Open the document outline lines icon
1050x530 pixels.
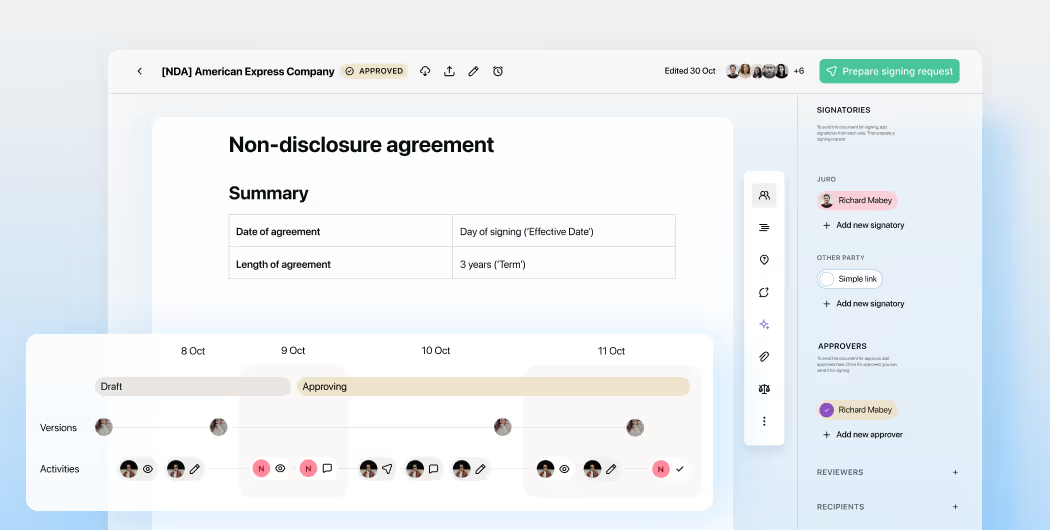click(x=764, y=228)
